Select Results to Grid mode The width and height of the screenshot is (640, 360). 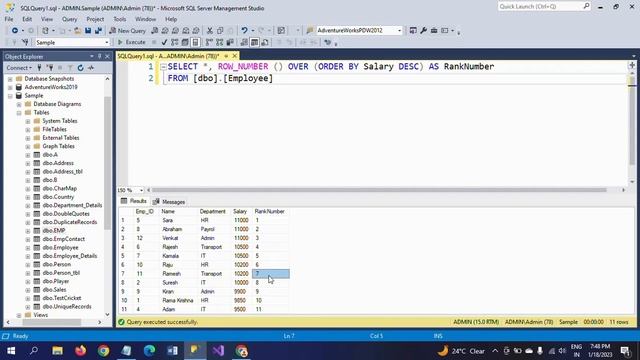(254, 42)
